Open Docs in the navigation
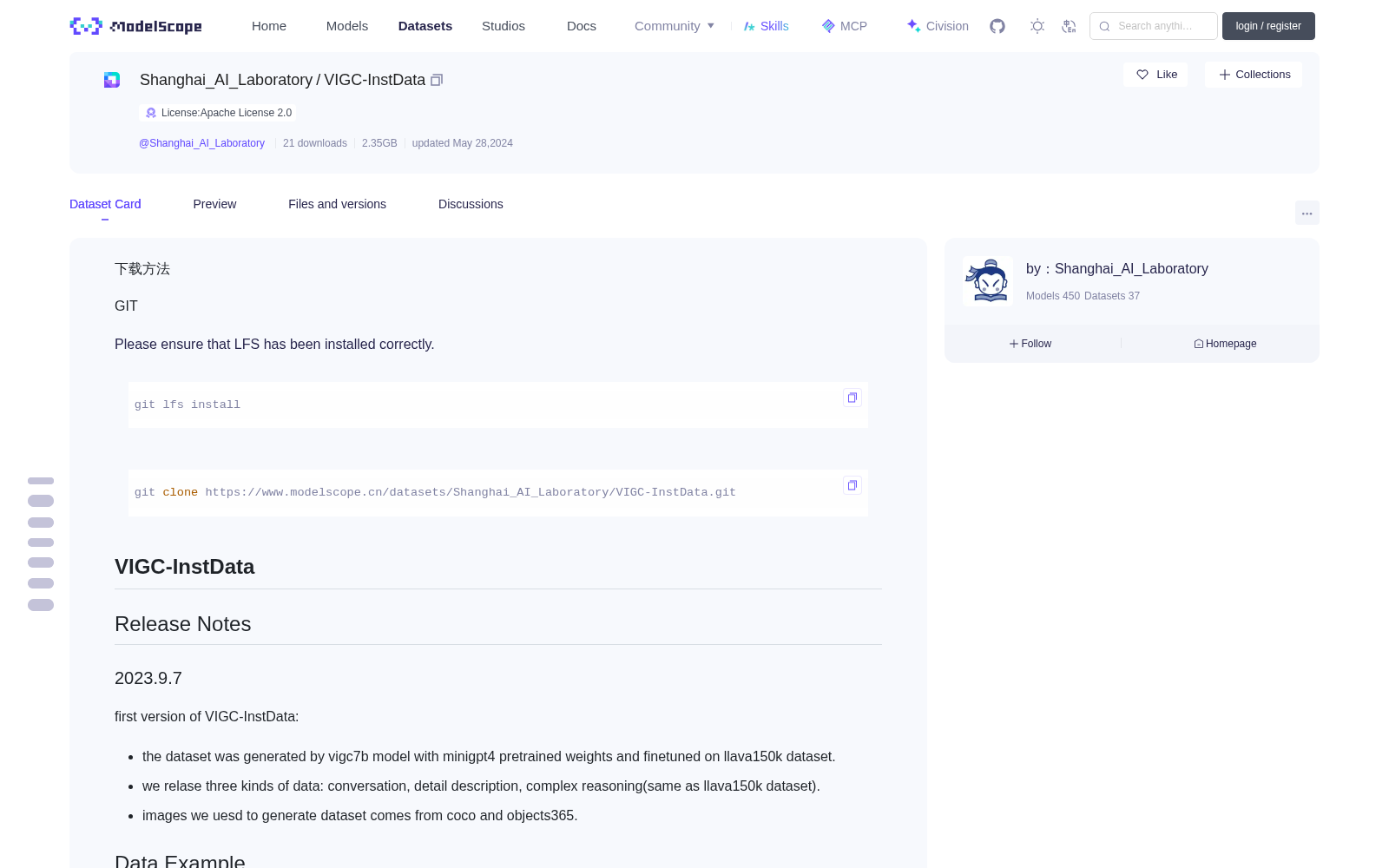Screen dimensions: 1389x868 (582, 26)
